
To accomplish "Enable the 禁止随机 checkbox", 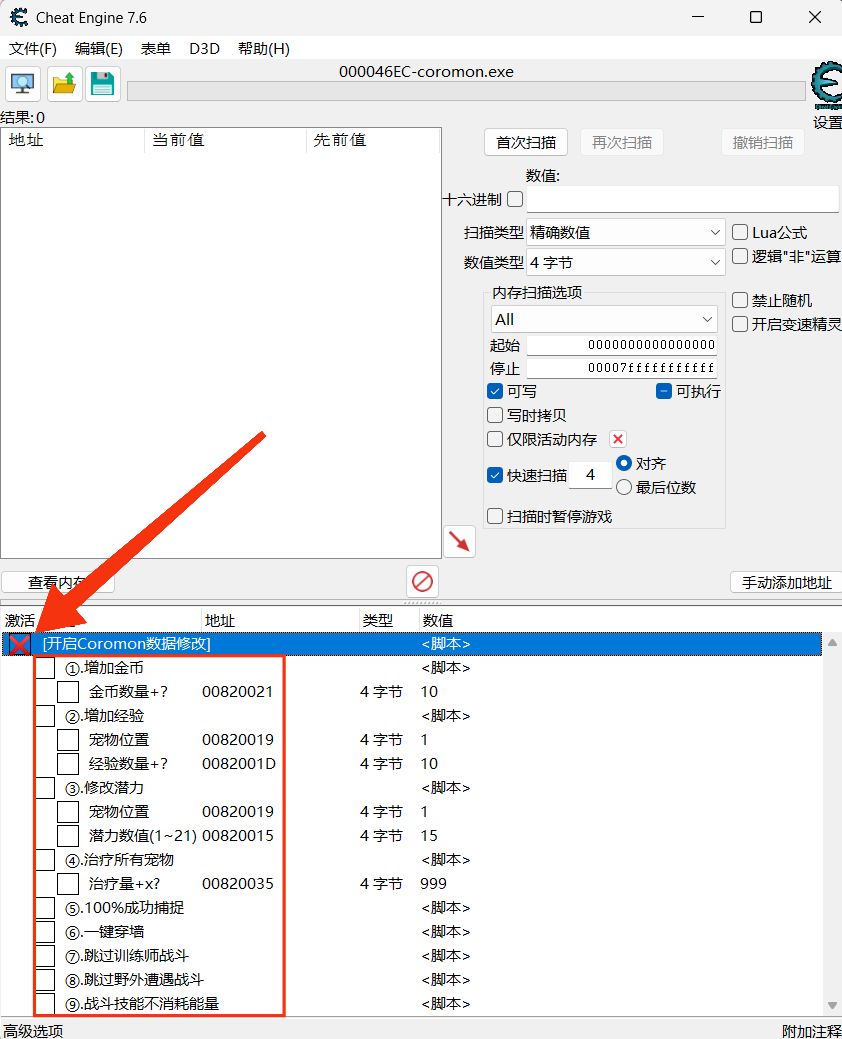I will pos(740,300).
